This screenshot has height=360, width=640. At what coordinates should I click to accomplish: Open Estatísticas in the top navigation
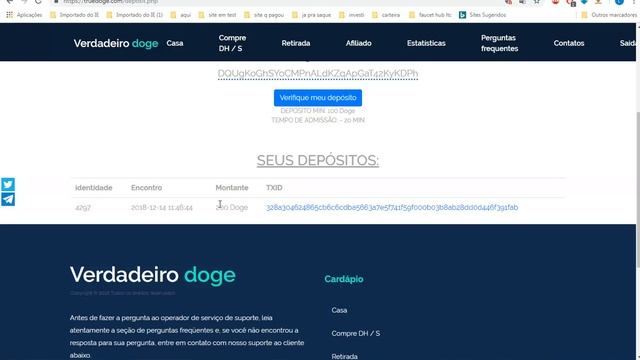pyautogui.click(x=426, y=43)
